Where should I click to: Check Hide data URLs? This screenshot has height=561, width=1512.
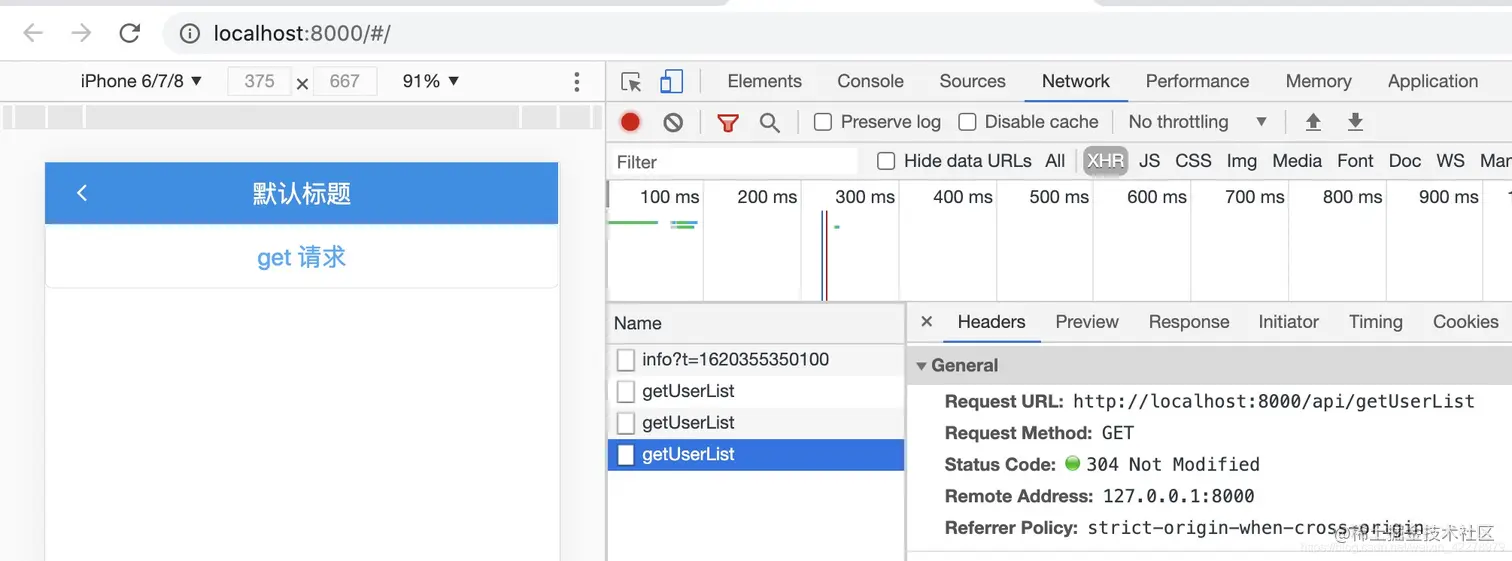[x=886, y=161]
